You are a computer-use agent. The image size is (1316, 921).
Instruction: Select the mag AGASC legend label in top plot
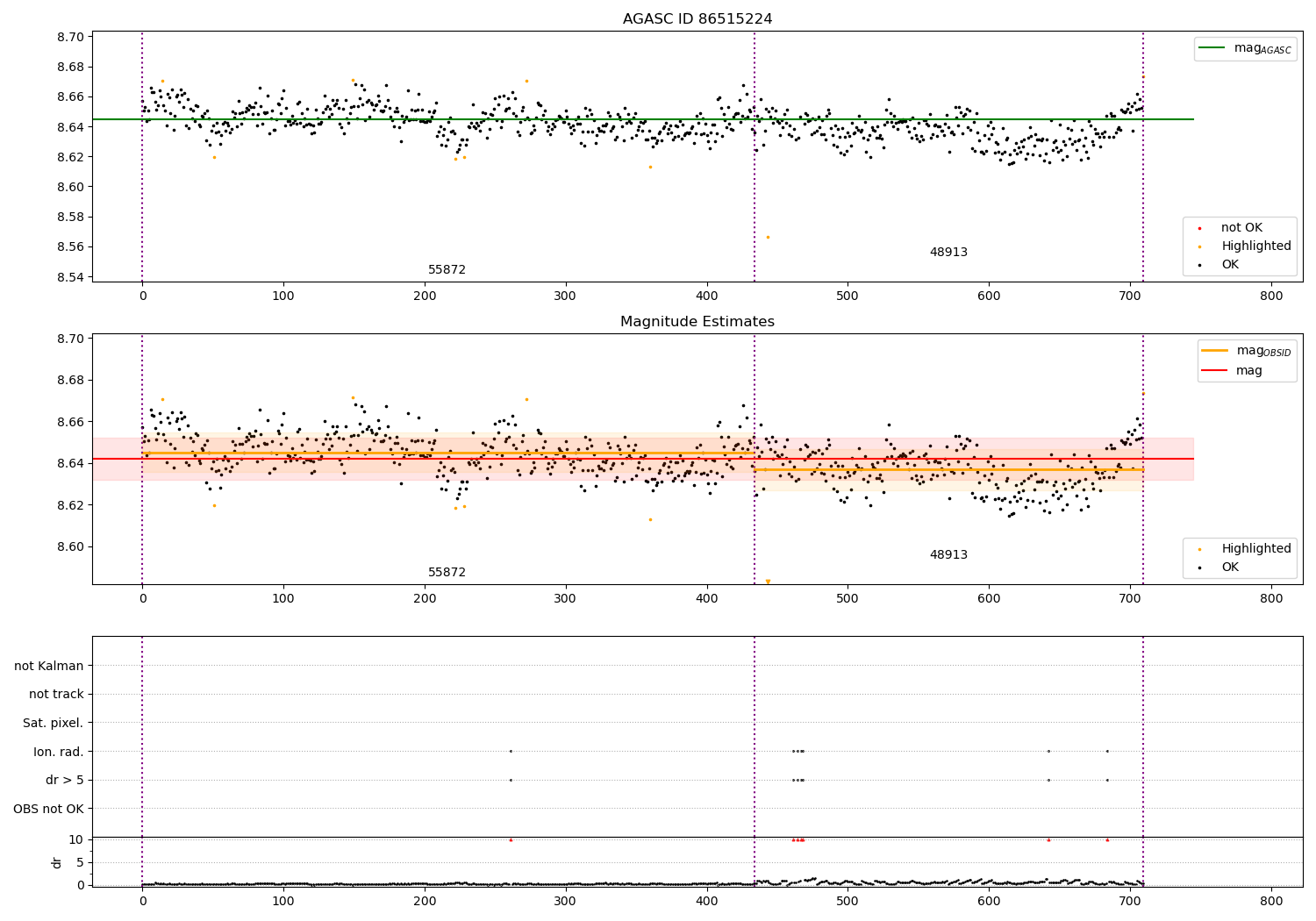1262,49
